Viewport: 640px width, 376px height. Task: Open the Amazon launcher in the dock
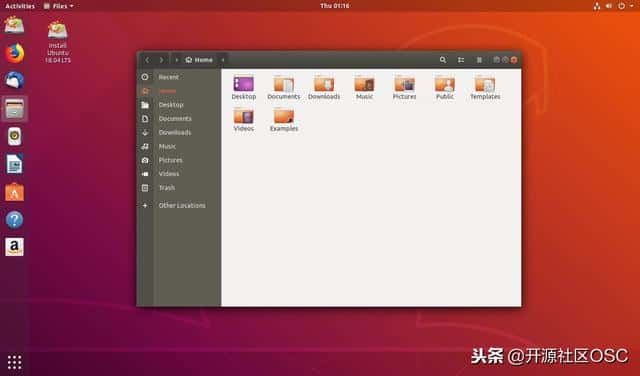[15, 247]
